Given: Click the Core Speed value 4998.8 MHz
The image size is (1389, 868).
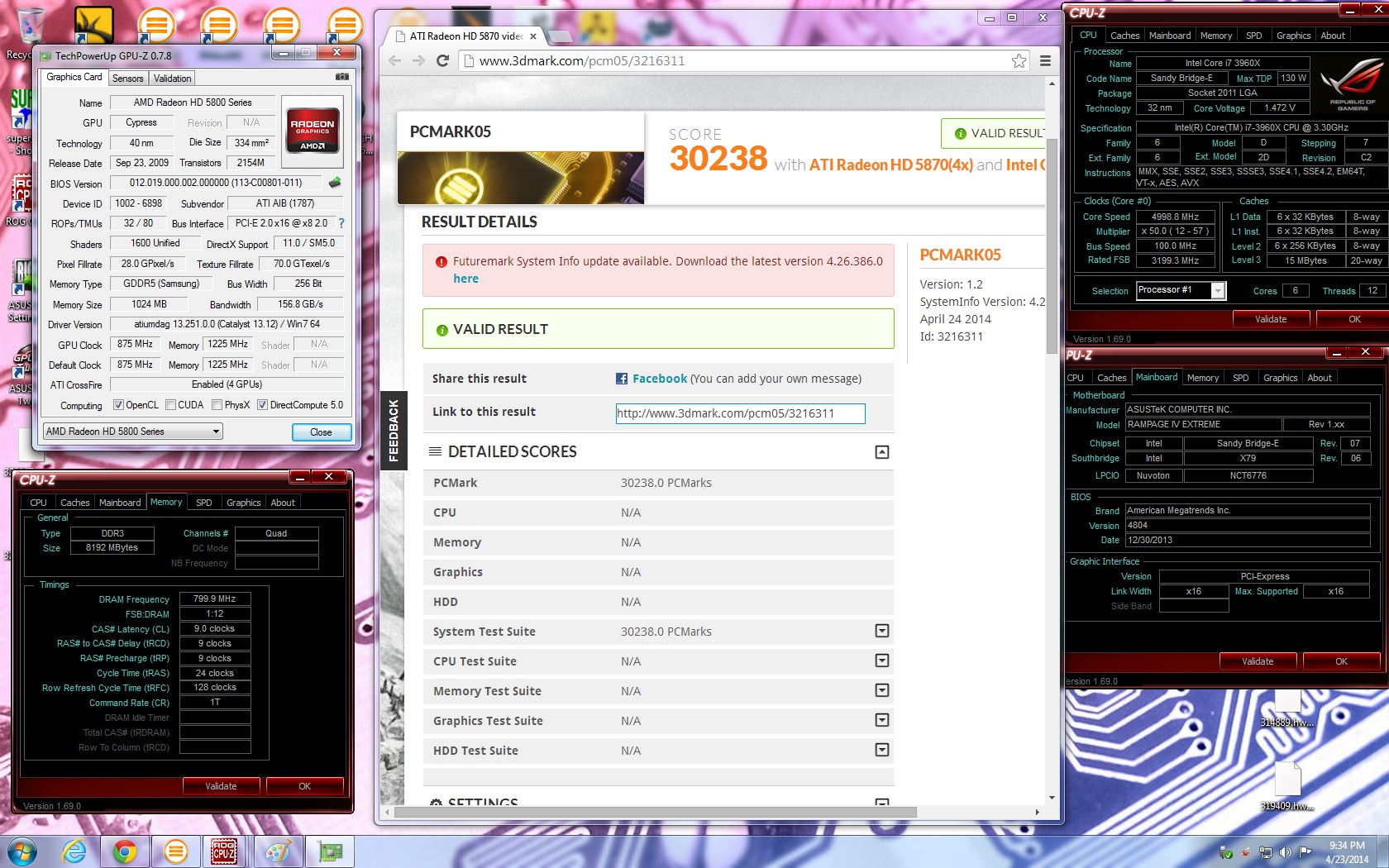Looking at the screenshot, I should (1175, 217).
